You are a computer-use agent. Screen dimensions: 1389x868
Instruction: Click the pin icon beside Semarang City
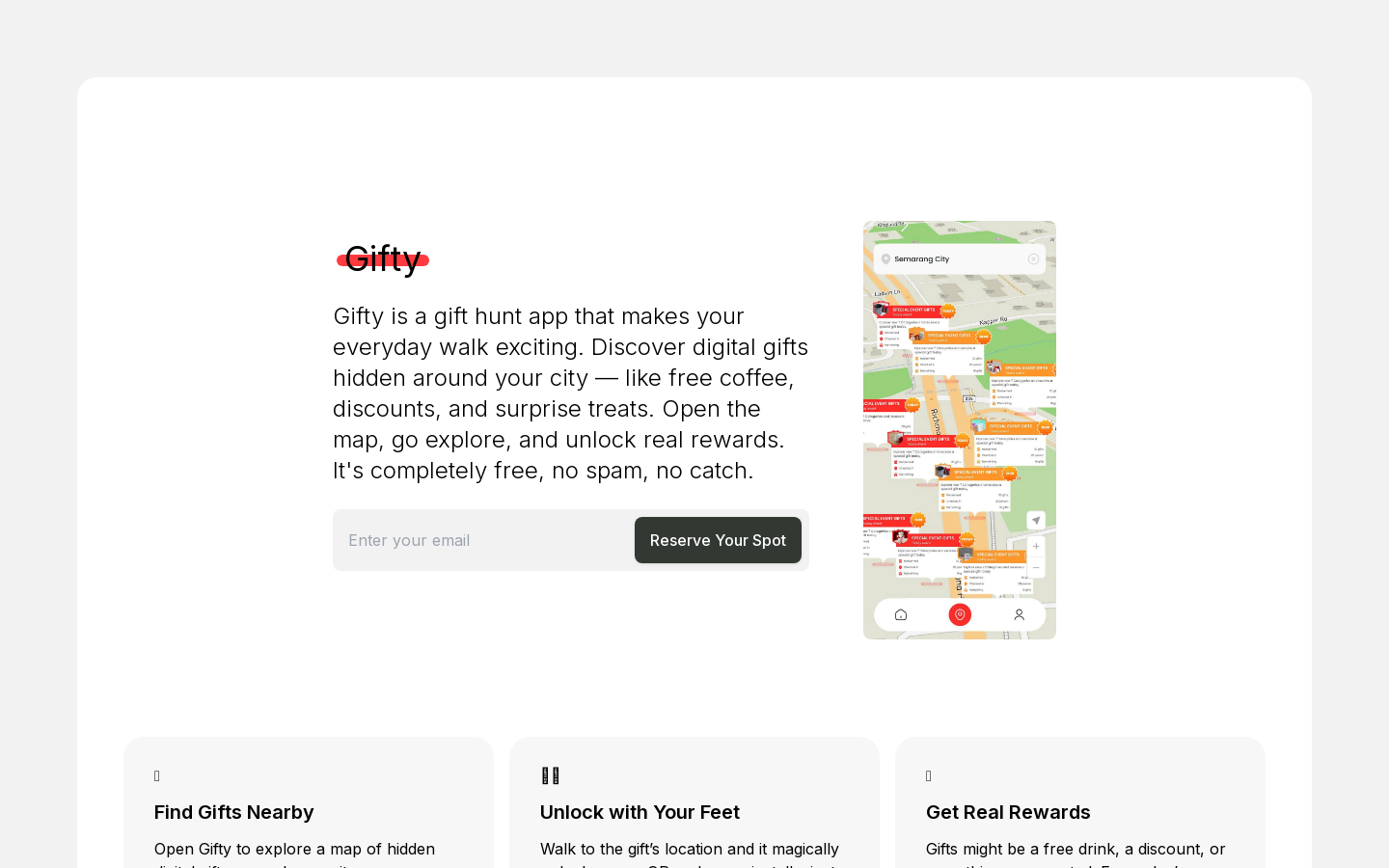click(885, 259)
